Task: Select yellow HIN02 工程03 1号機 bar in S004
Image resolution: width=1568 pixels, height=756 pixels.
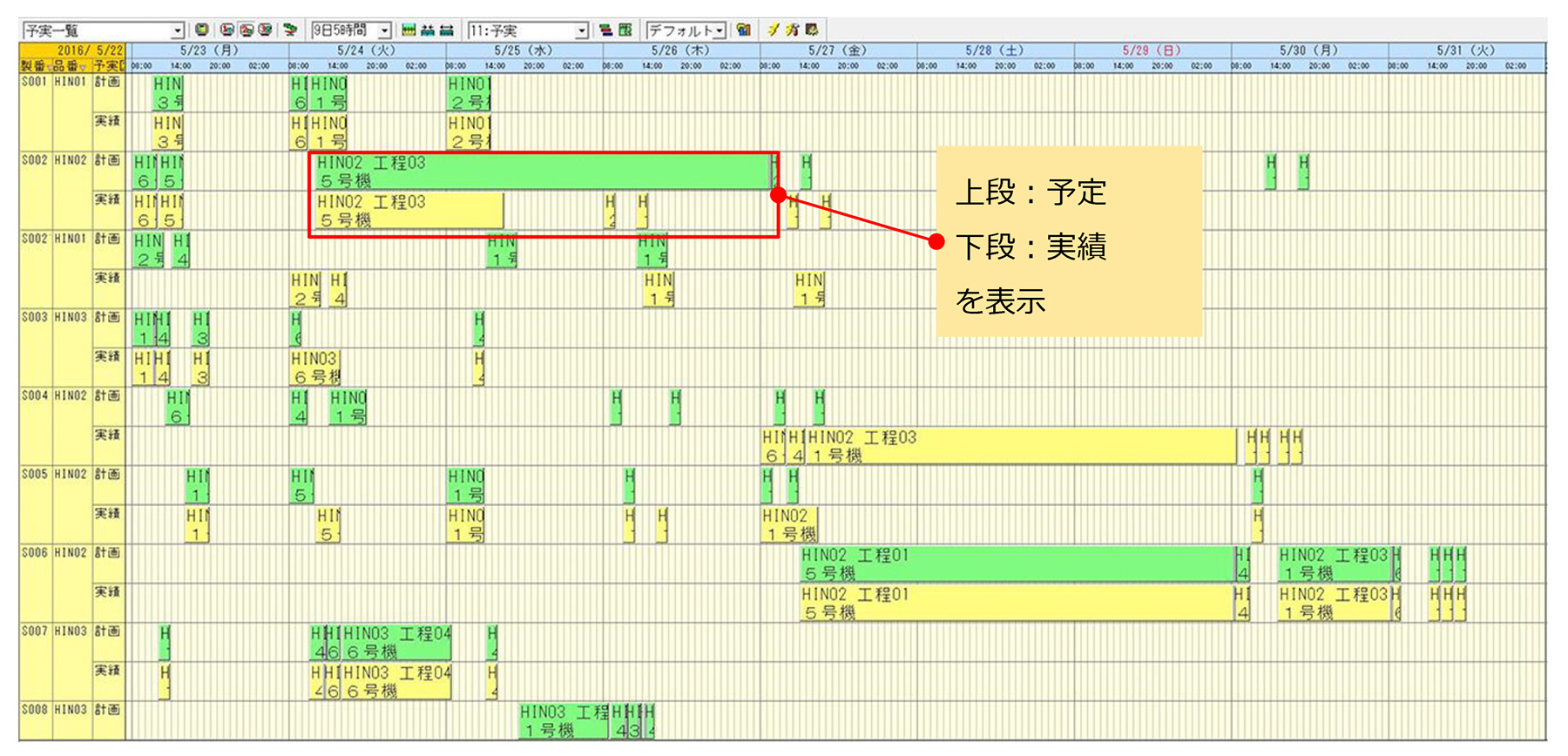Action: (x=1021, y=446)
